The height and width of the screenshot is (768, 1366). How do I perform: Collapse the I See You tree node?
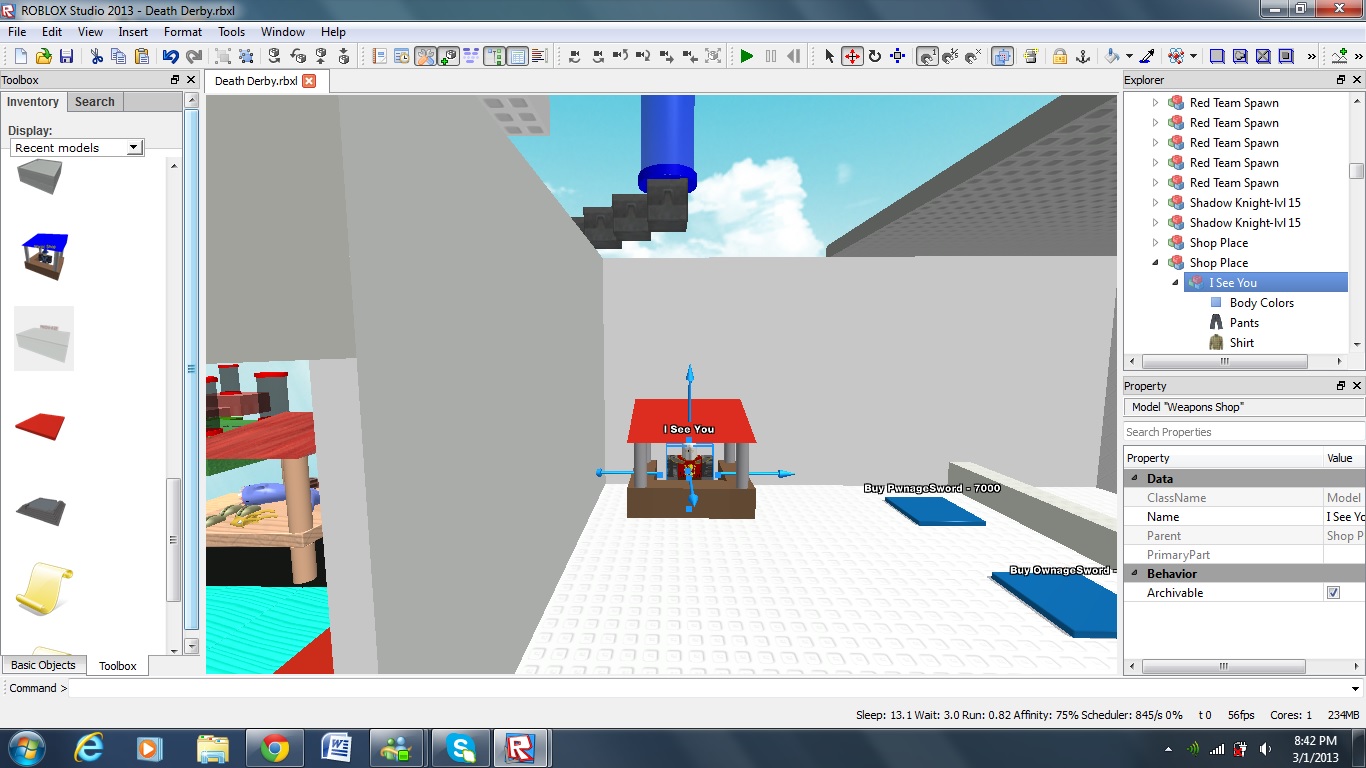pyautogui.click(x=1176, y=283)
